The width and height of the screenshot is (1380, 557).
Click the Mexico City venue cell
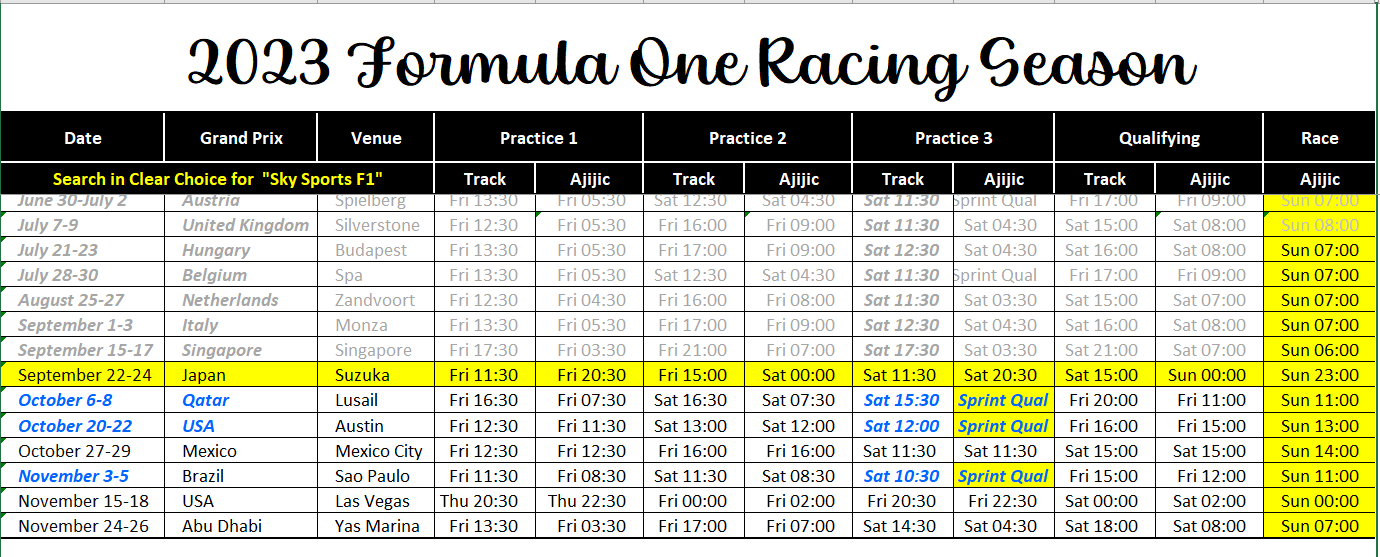(376, 451)
